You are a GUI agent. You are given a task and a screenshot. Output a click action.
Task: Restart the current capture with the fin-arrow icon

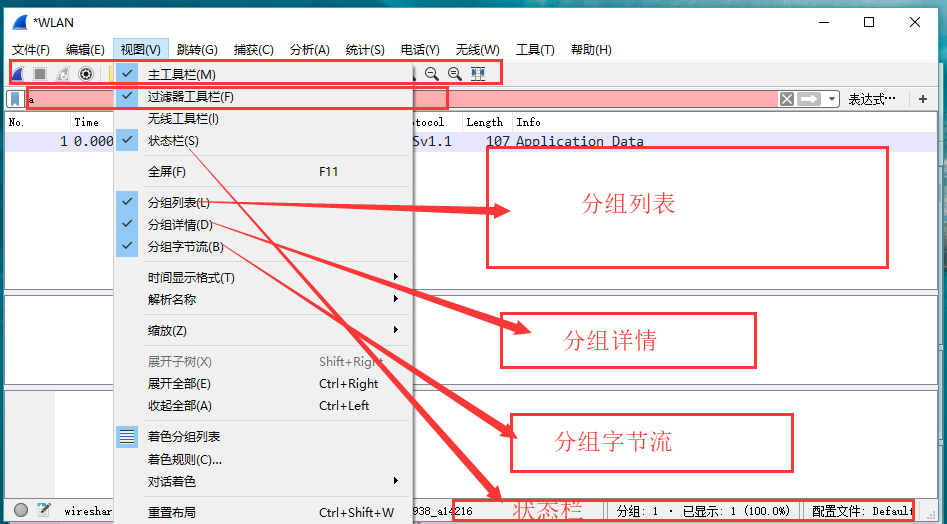[63, 74]
